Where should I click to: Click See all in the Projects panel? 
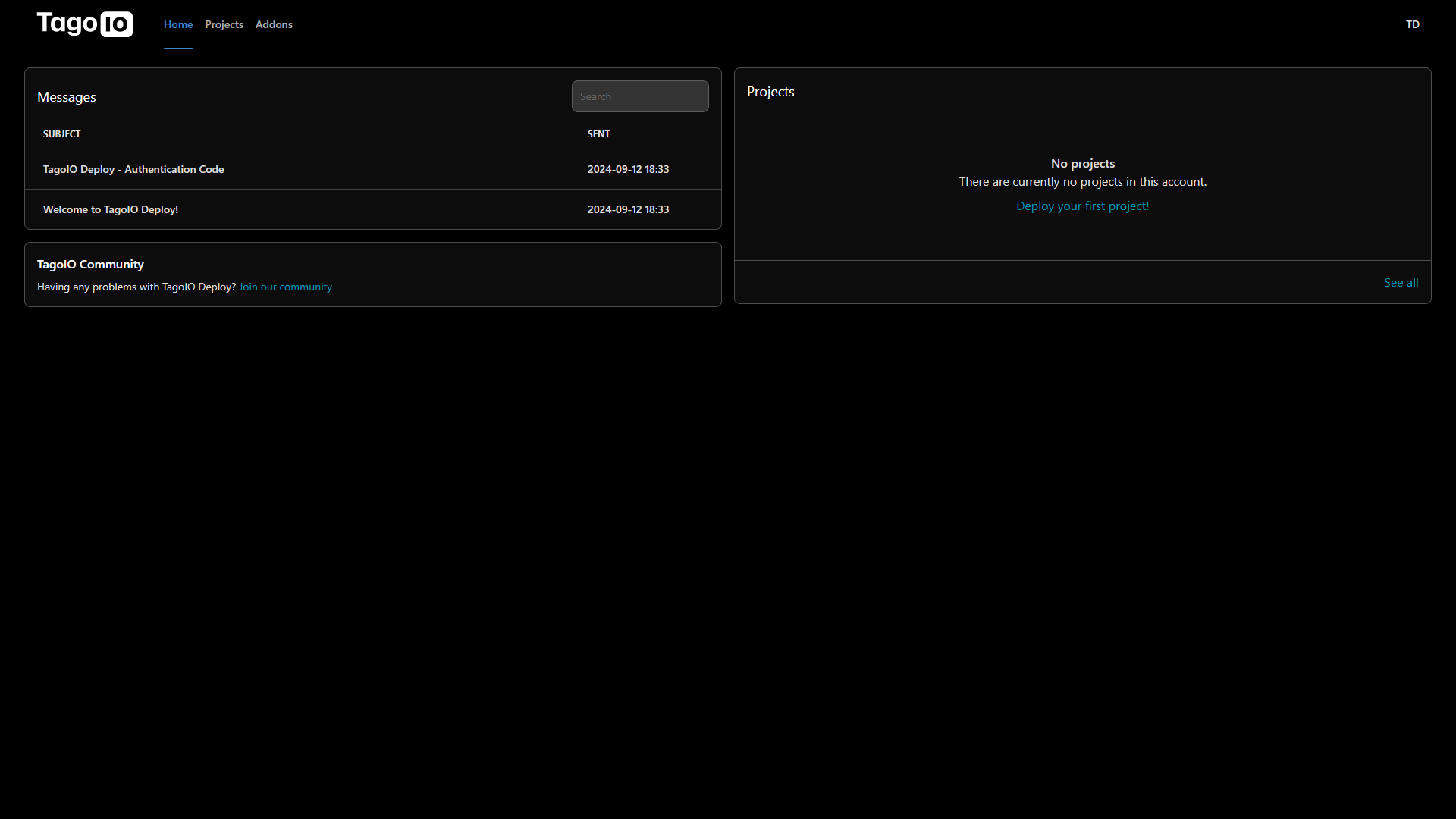(x=1401, y=282)
